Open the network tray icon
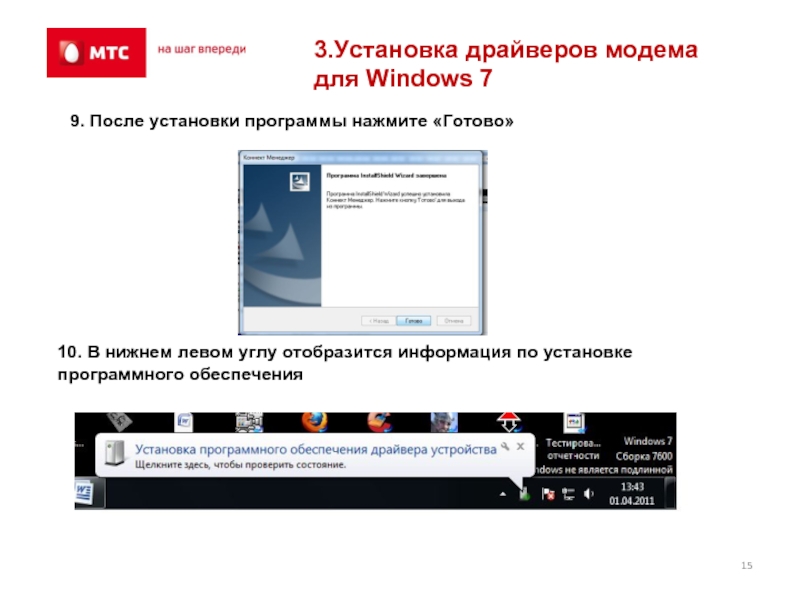This screenshot has width=800, height=600. click(568, 494)
